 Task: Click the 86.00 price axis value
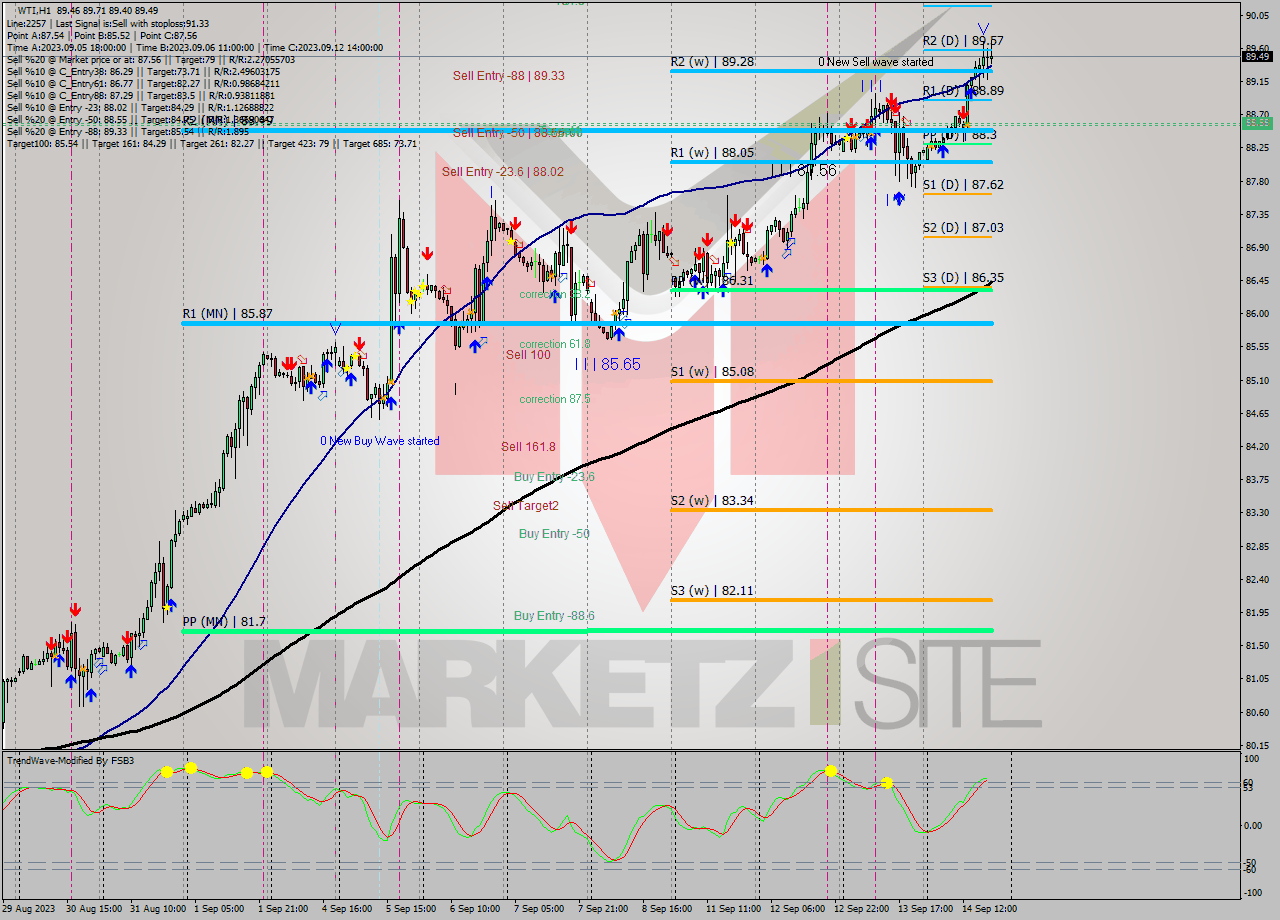click(1257, 314)
